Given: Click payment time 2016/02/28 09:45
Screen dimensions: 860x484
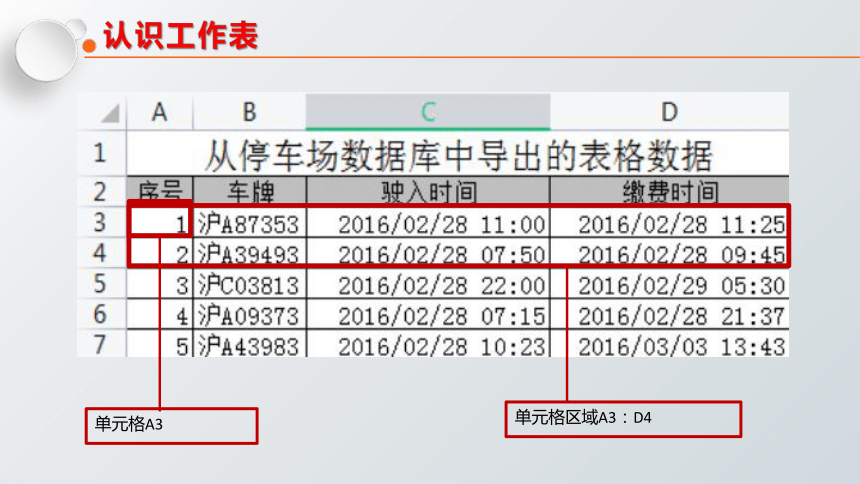Looking at the screenshot, I should point(669,253).
